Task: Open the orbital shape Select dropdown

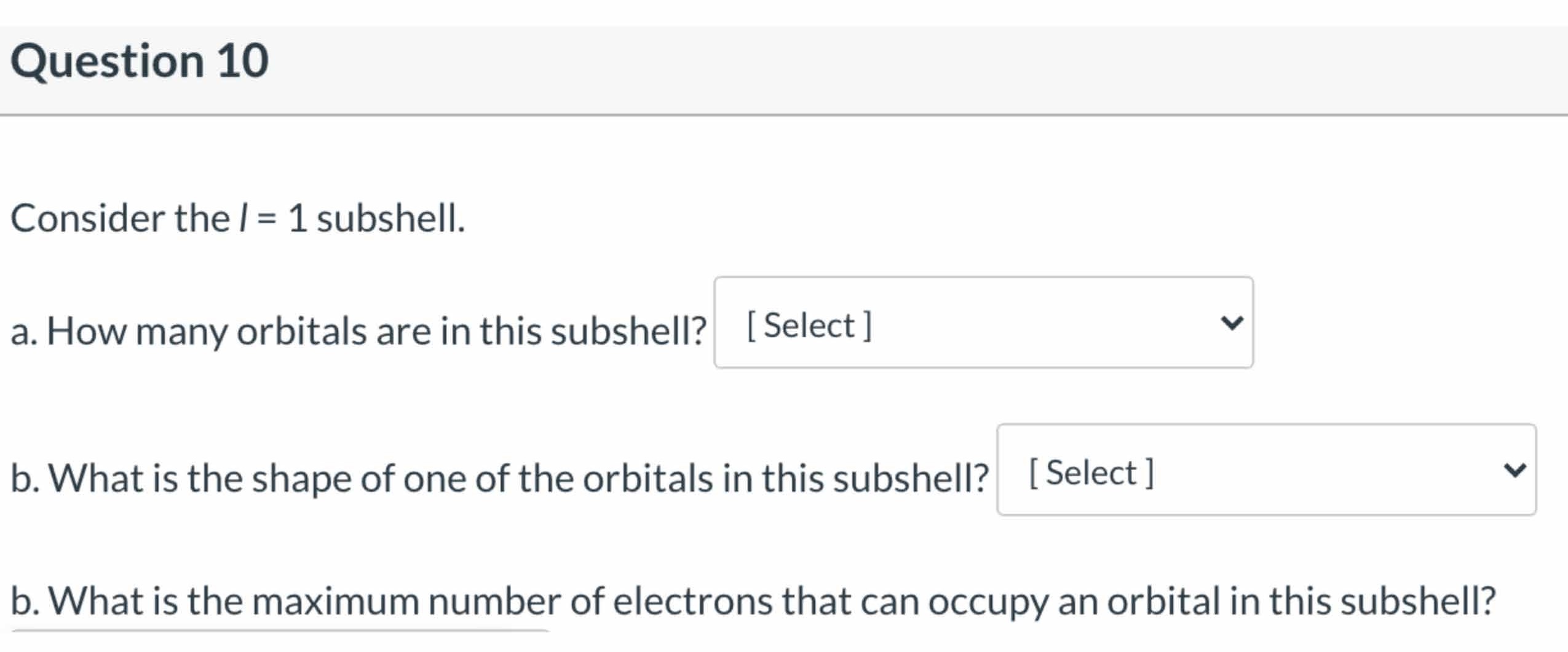Action: point(1265,470)
